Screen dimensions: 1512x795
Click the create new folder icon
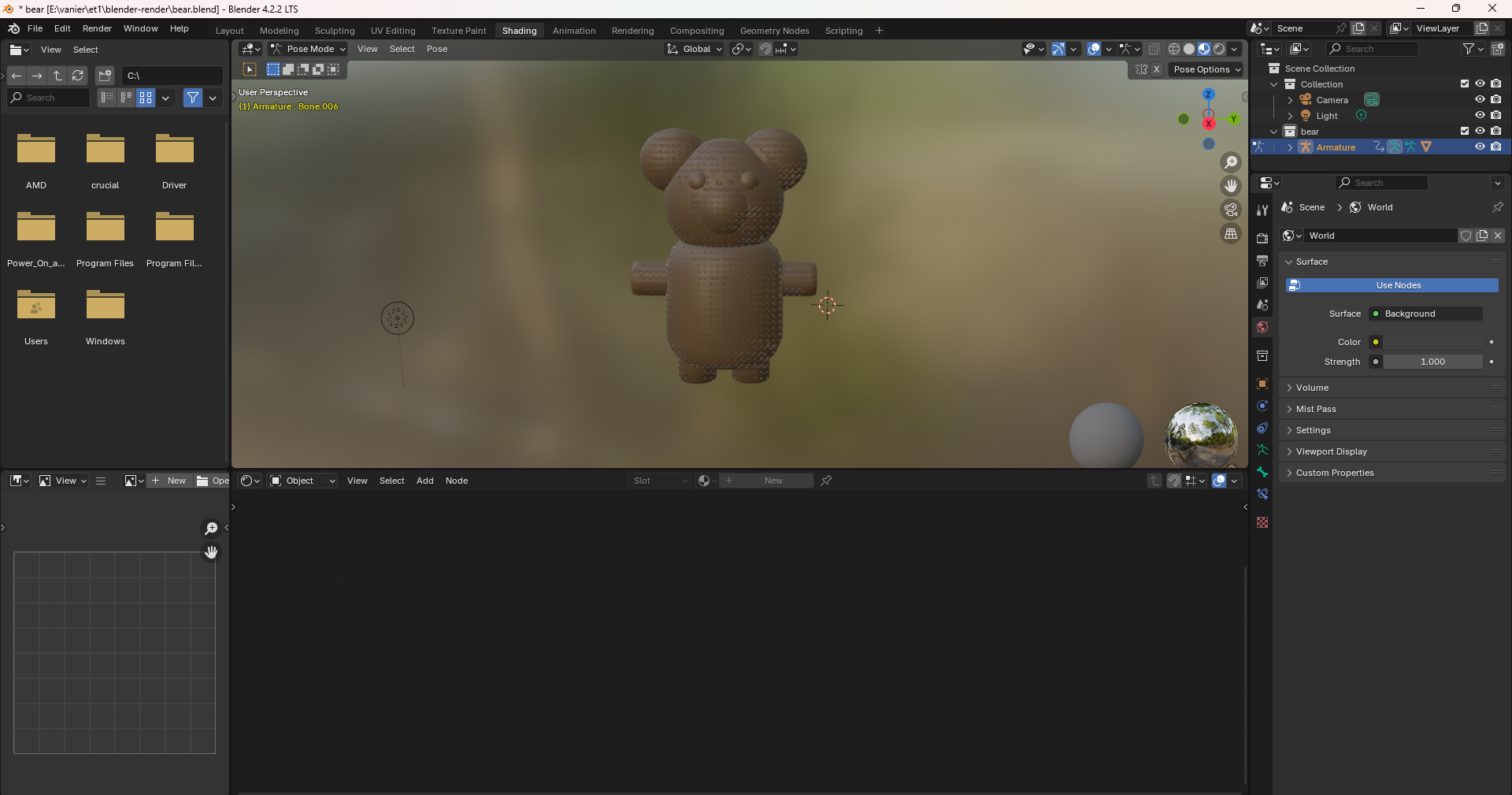click(105, 76)
